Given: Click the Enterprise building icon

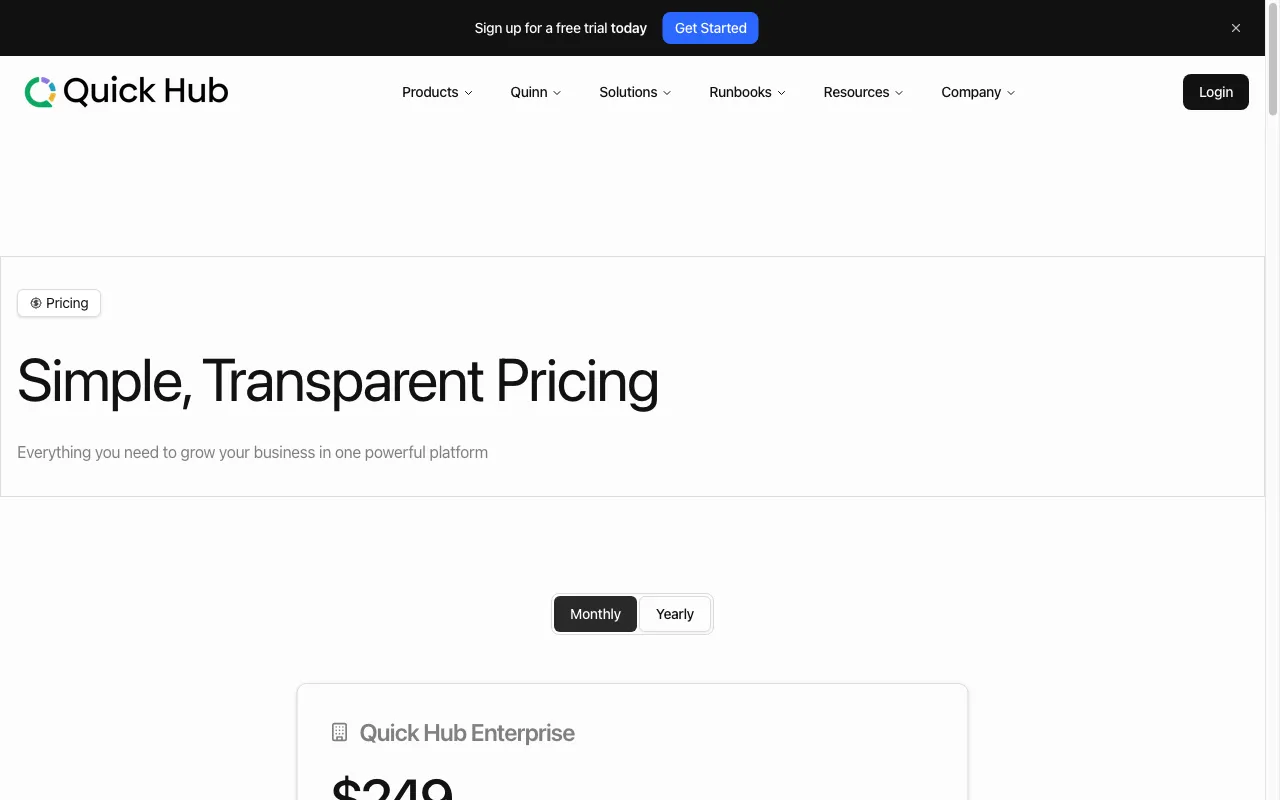Looking at the screenshot, I should tap(339, 732).
